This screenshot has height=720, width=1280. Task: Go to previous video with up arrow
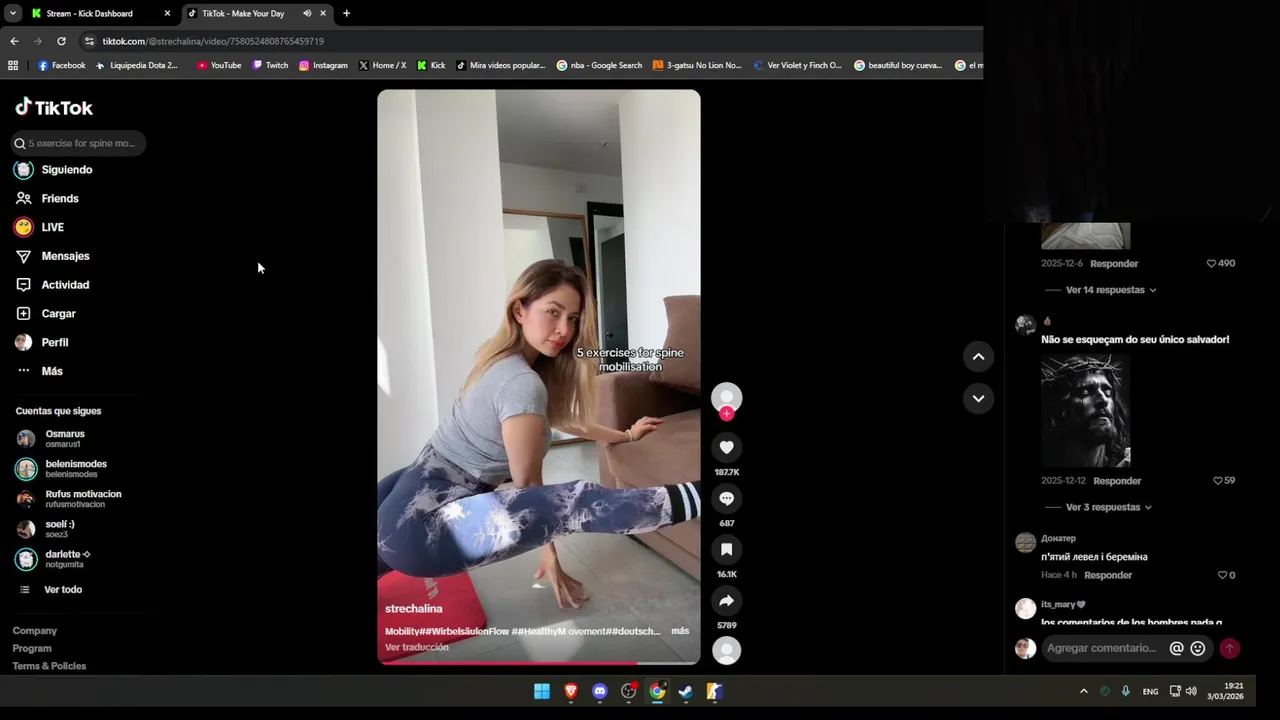(x=978, y=356)
